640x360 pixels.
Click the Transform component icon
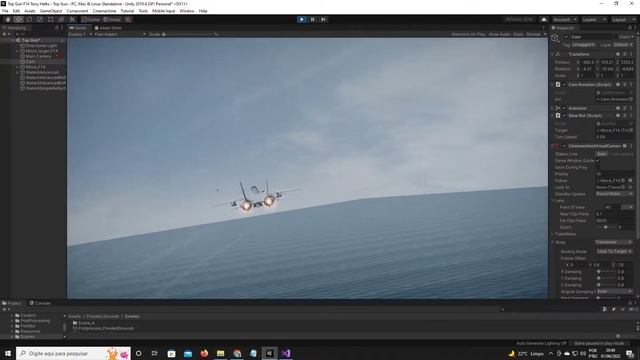pos(558,54)
